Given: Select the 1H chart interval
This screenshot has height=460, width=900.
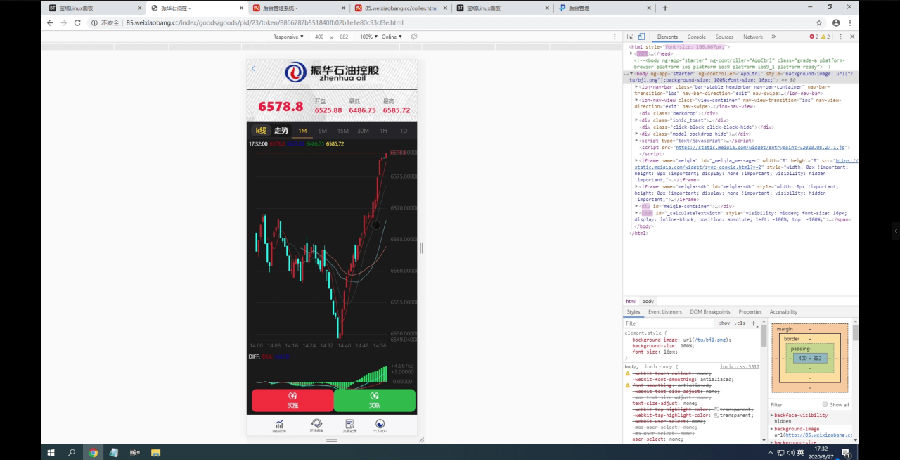Looking at the screenshot, I should [x=383, y=131].
